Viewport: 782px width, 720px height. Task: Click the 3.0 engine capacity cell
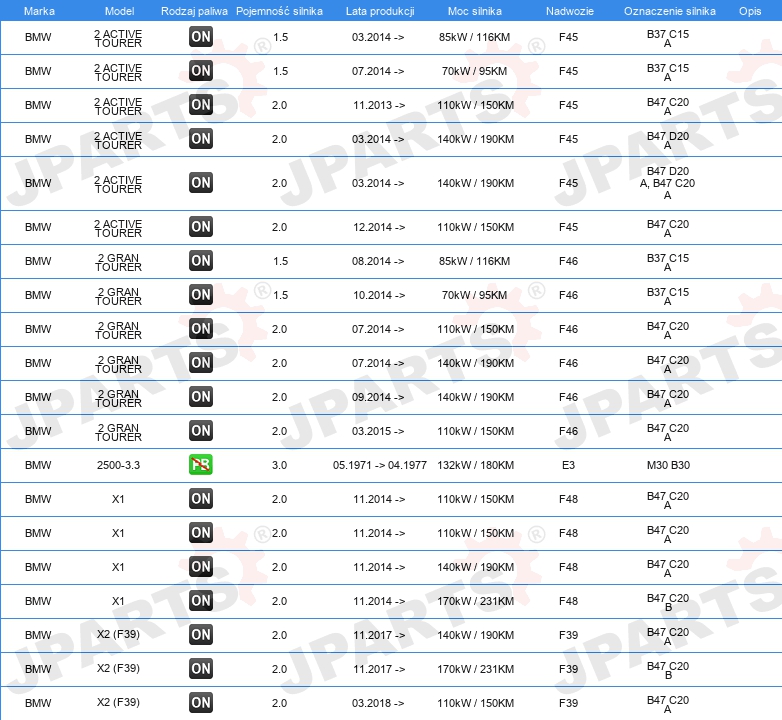[x=279, y=465]
